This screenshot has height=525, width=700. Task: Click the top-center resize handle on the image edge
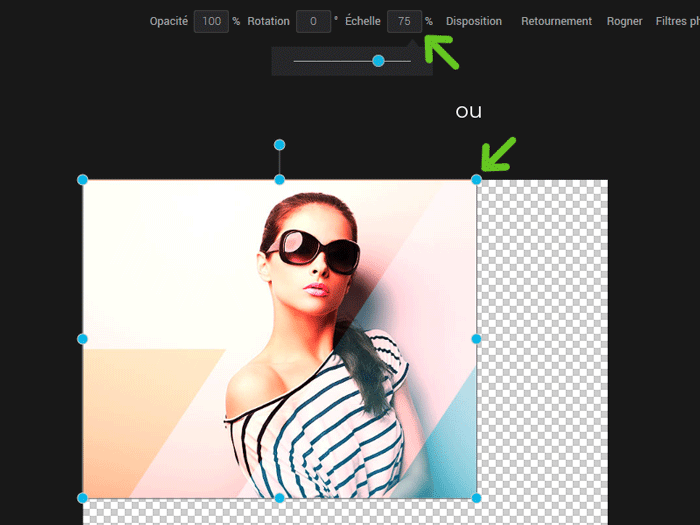280,180
